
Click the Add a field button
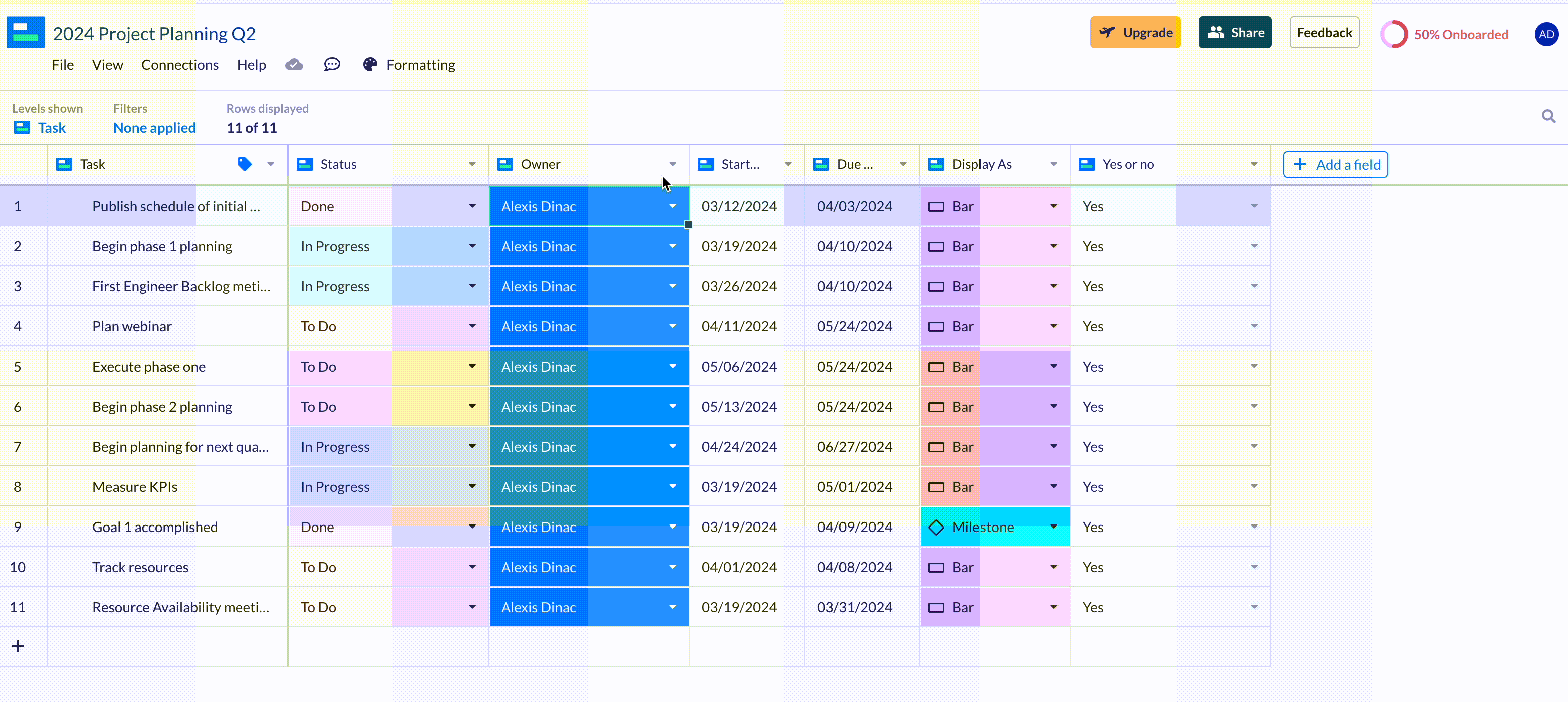point(1335,164)
